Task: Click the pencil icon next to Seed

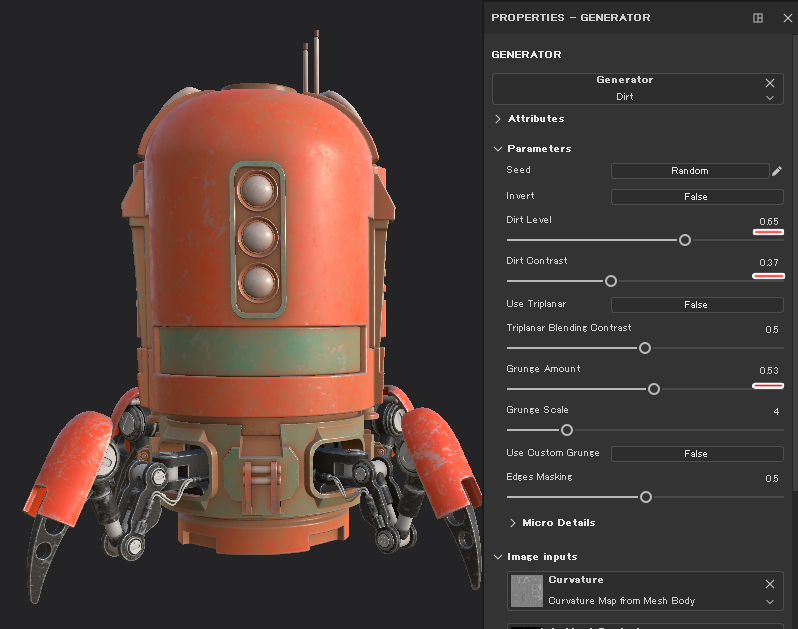Action: (x=777, y=171)
